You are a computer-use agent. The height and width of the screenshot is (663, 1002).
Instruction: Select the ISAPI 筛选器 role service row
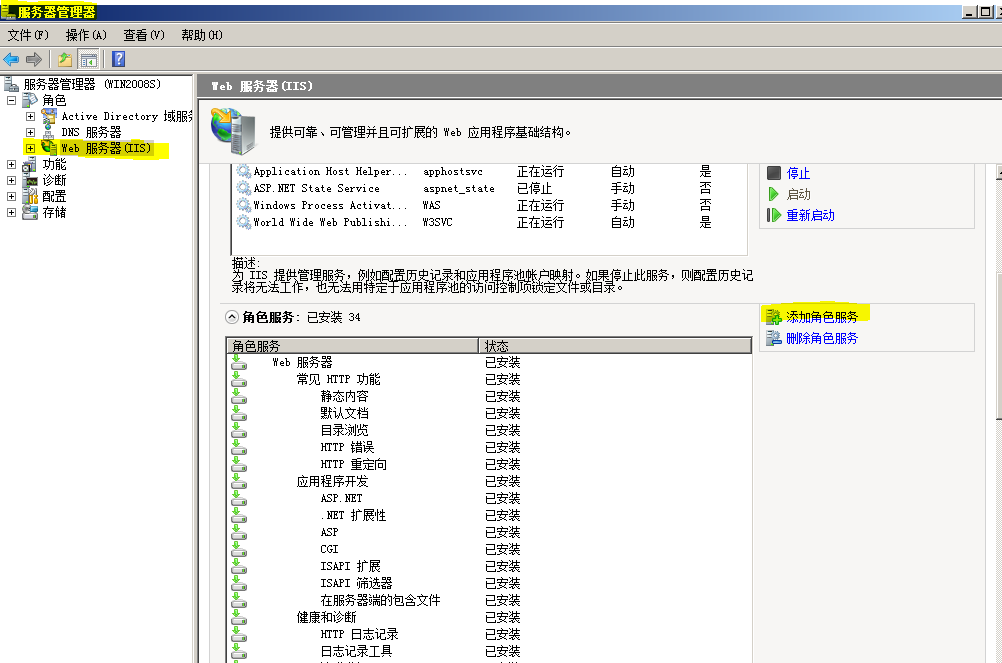(x=489, y=583)
